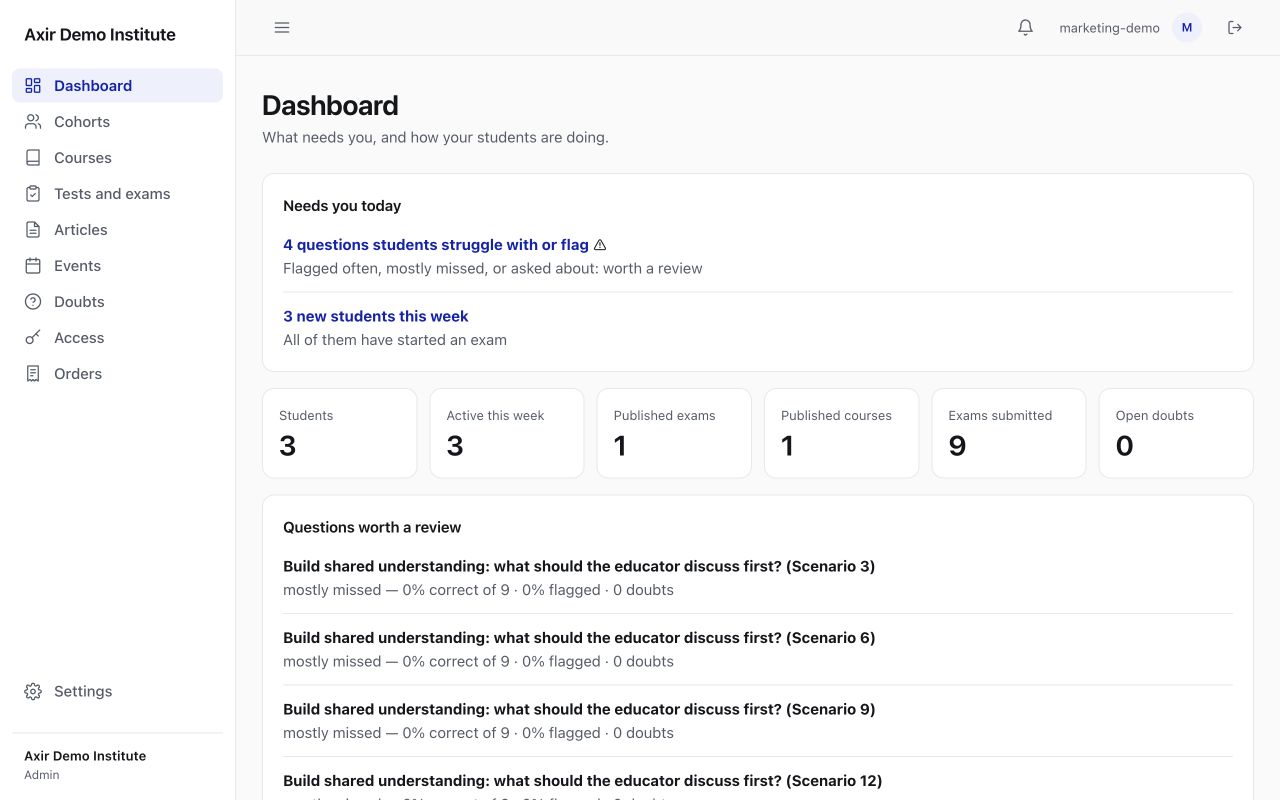Open notifications with the bell icon

pos(1025,28)
